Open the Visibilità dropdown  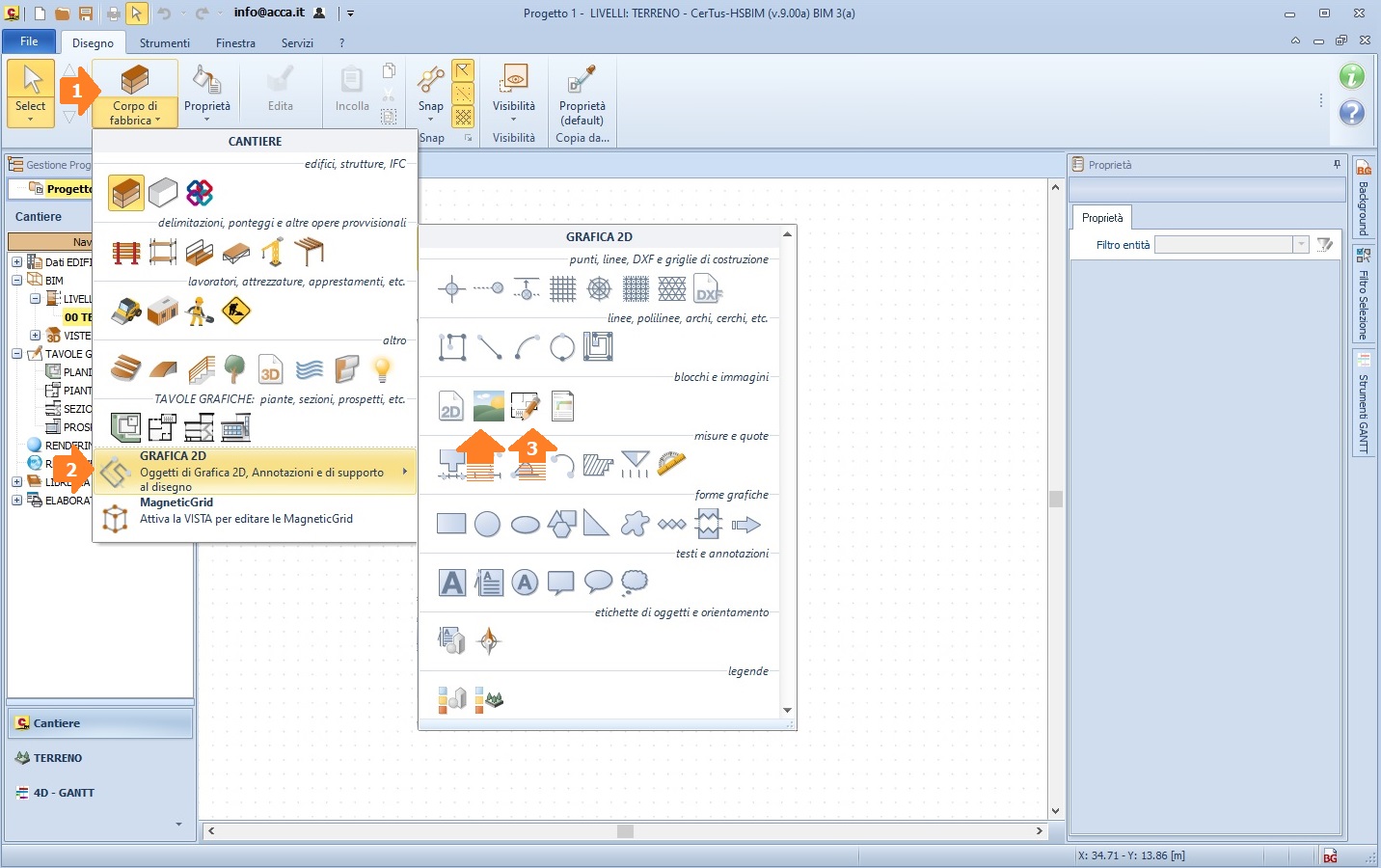514,107
